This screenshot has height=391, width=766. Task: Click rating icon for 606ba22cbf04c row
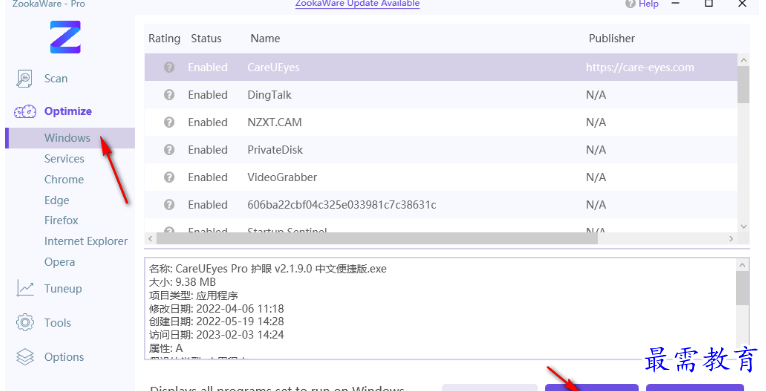pos(169,205)
